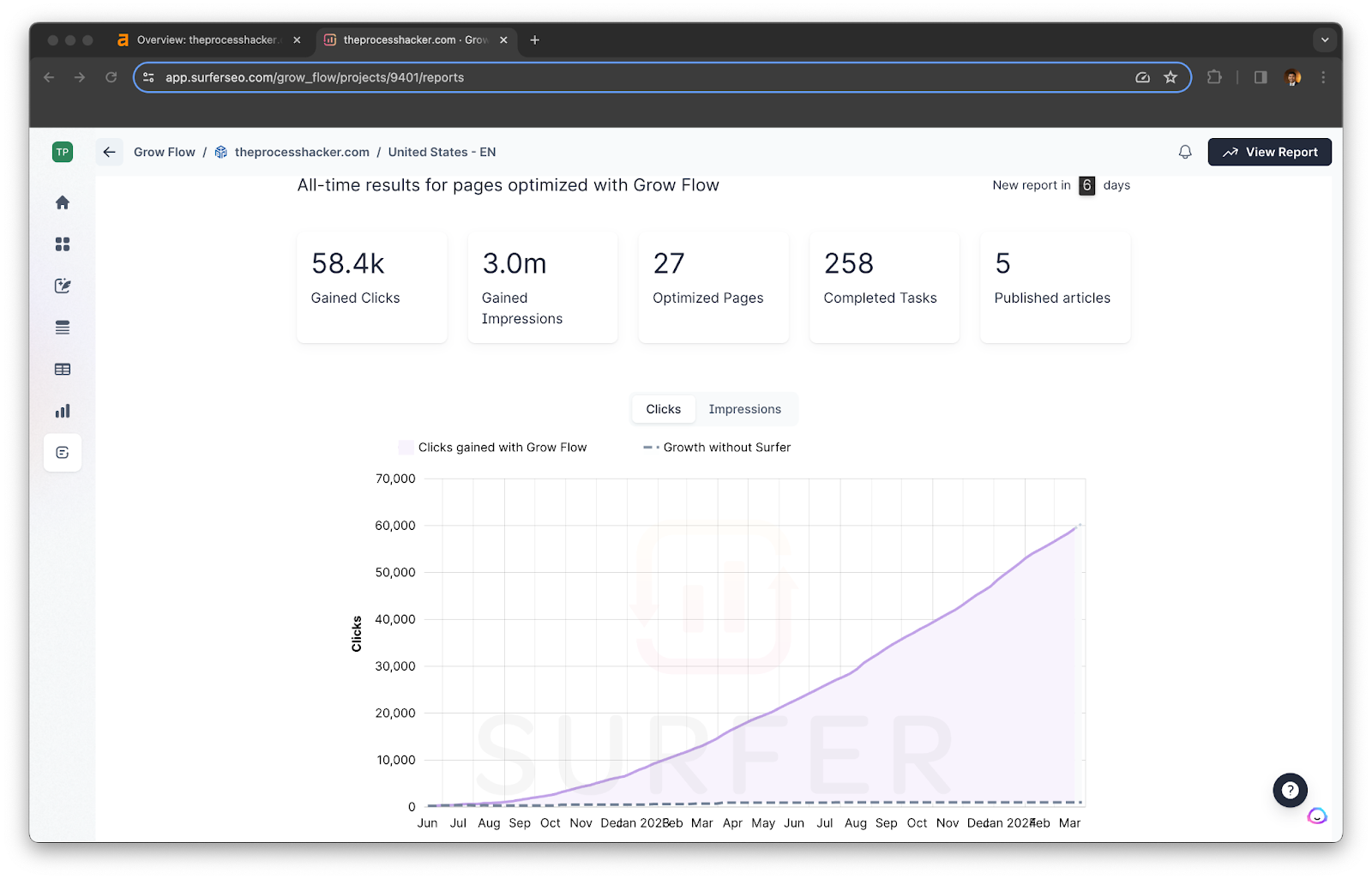Image resolution: width=1372 pixels, height=879 pixels.
Task: Click the 258 Completed Tasks card
Action: coord(884,287)
